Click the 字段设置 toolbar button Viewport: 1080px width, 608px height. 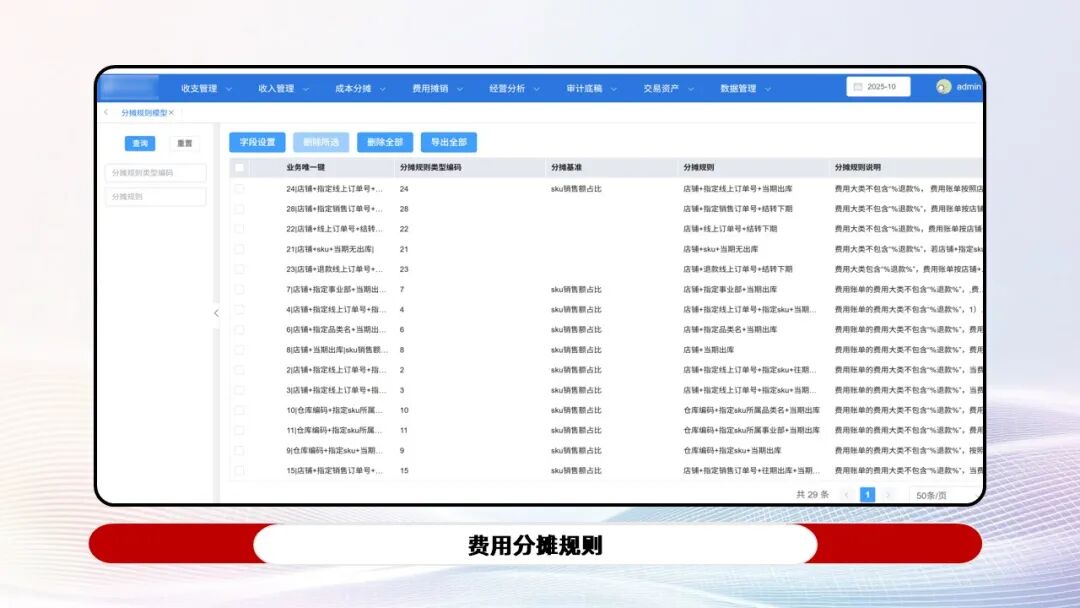[259, 141]
